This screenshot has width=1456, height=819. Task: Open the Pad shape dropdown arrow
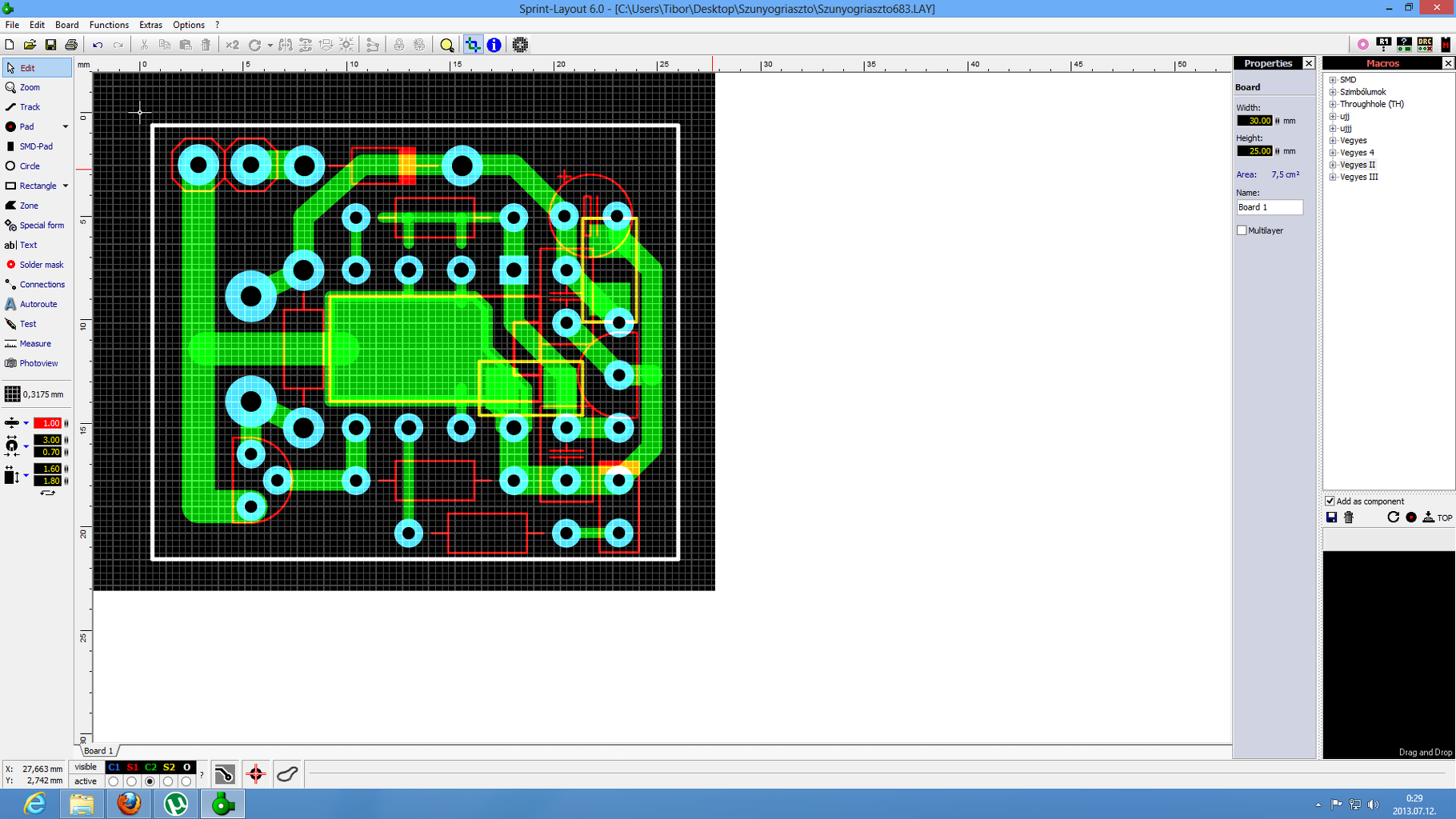tap(66, 126)
